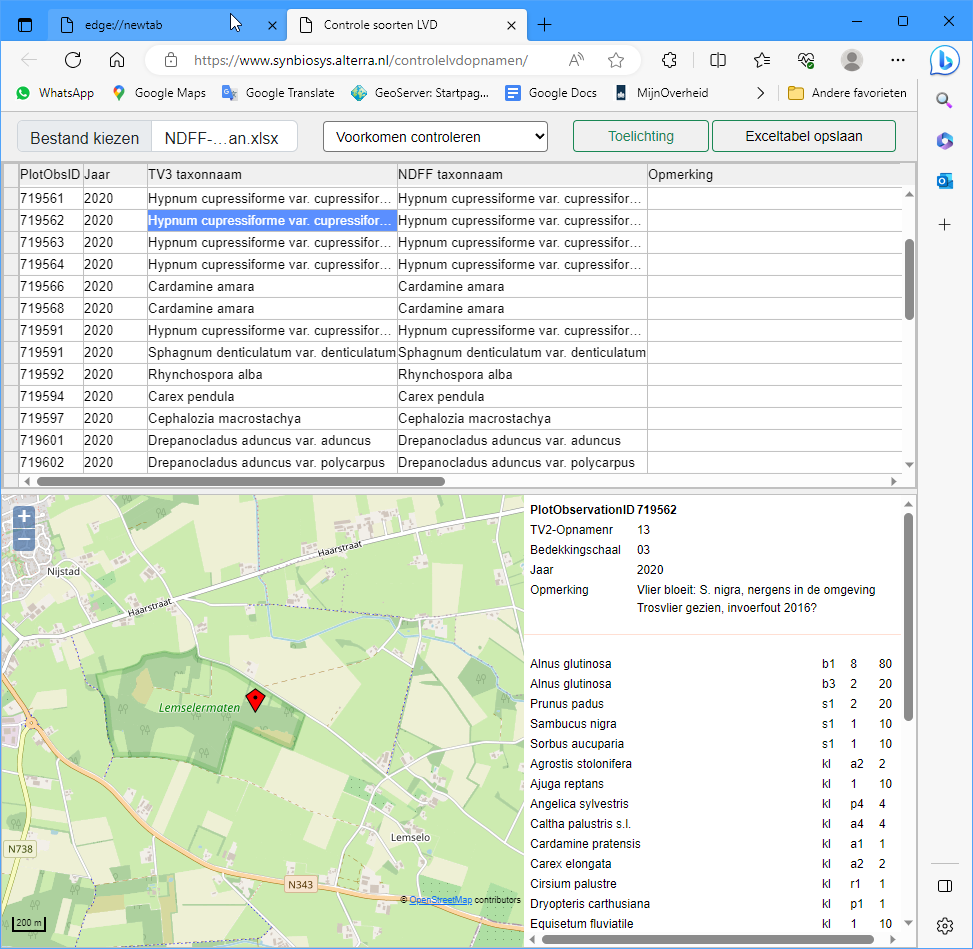Viewport: 973px width, 949px height.
Task: Click the Toelichting button
Action: point(640,136)
